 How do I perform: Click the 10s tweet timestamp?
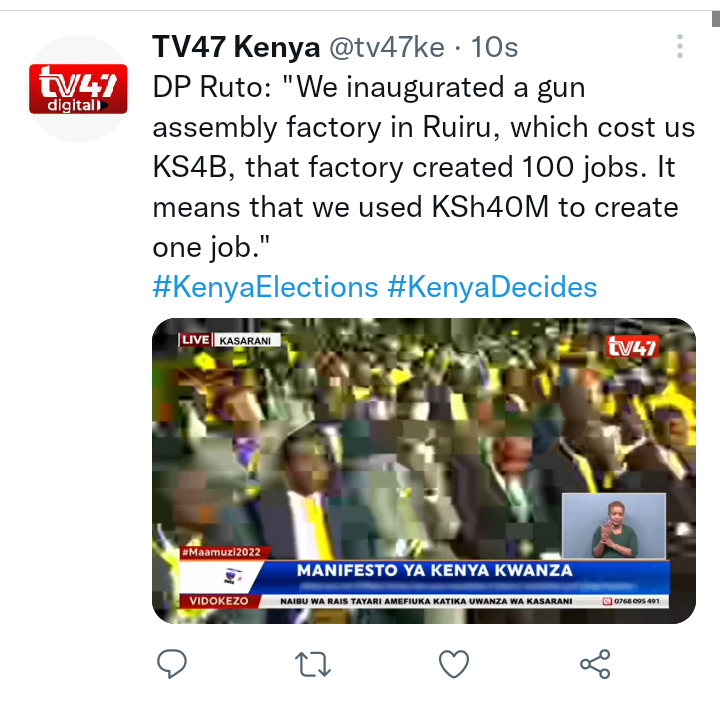(494, 47)
